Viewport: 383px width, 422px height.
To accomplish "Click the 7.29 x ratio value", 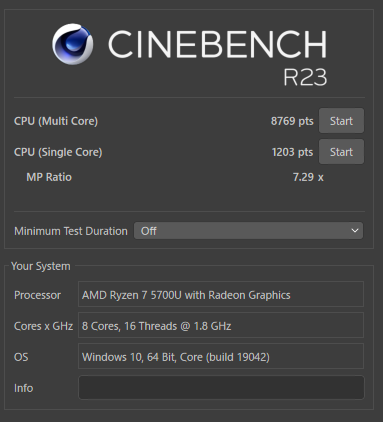I will (308, 177).
